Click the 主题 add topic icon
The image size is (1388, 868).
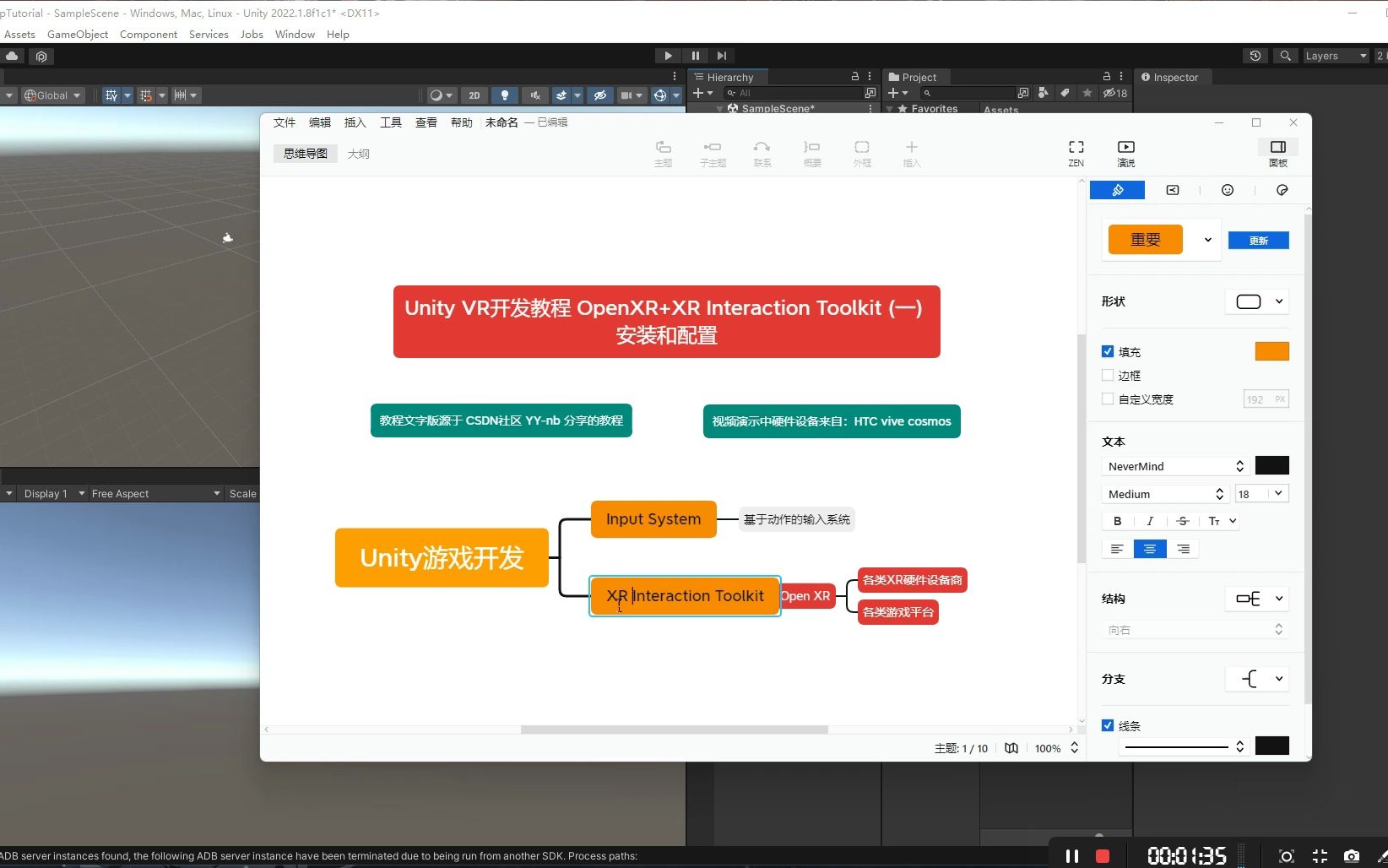pos(664,153)
